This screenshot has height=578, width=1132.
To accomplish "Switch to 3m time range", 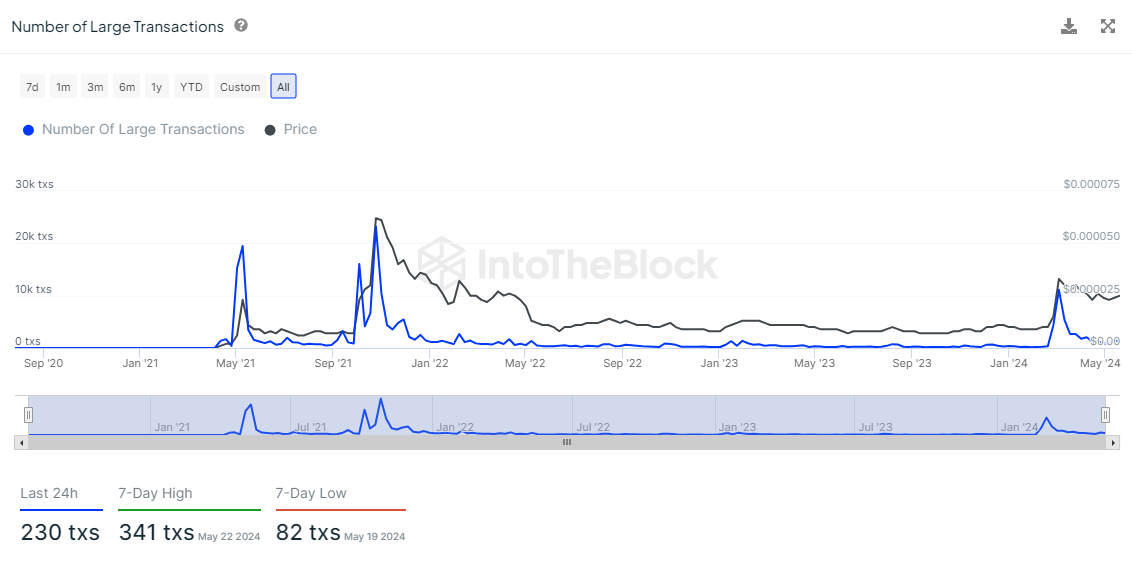I will tap(95, 87).
